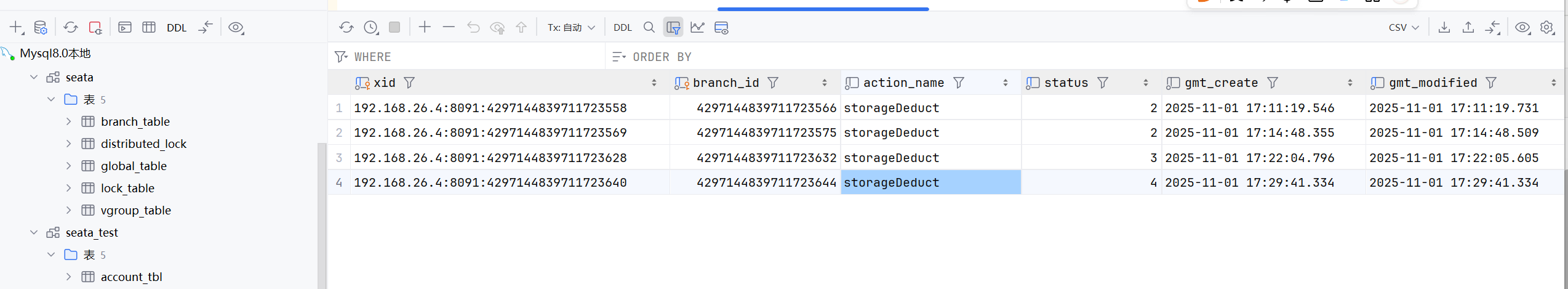Open grid view options eye icon
The image size is (1568, 289).
pyautogui.click(x=1523, y=28)
